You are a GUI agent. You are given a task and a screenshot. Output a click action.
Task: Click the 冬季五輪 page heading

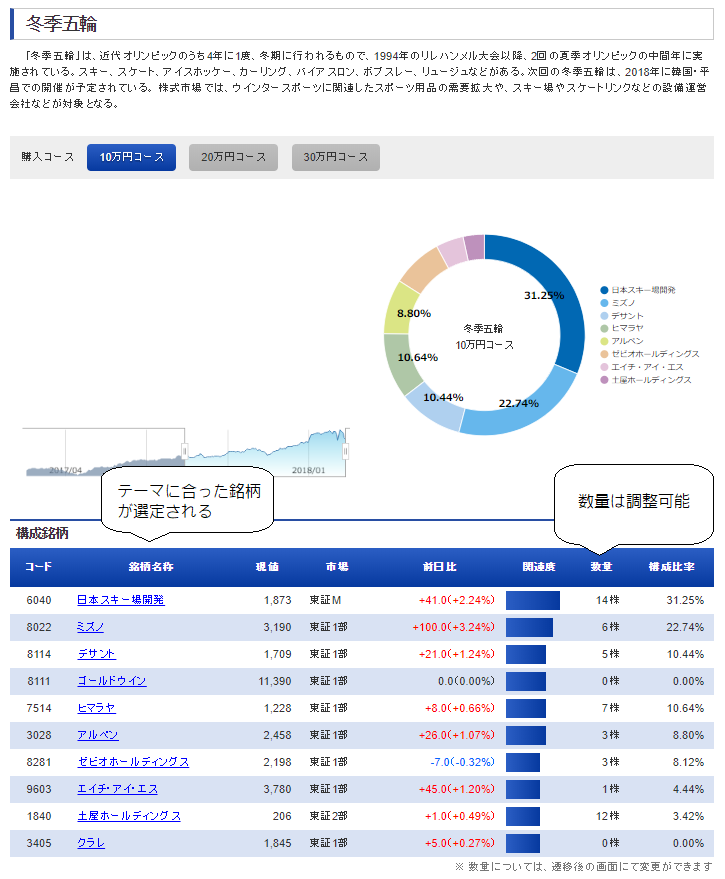point(62,24)
